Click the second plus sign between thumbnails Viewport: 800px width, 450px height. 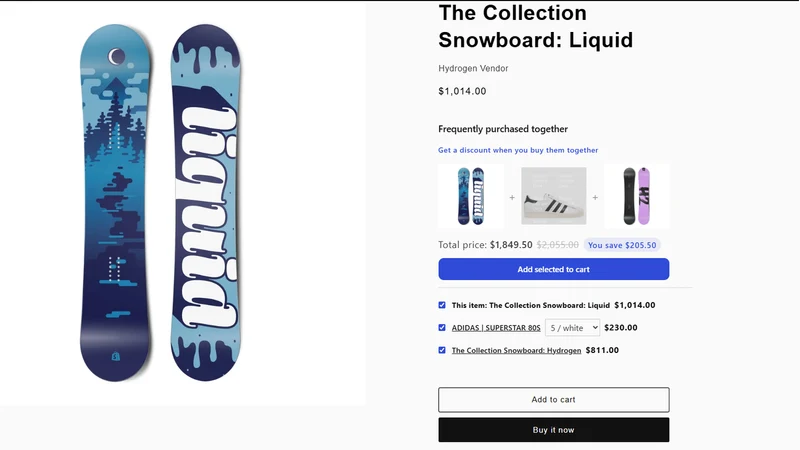pyautogui.click(x=595, y=197)
